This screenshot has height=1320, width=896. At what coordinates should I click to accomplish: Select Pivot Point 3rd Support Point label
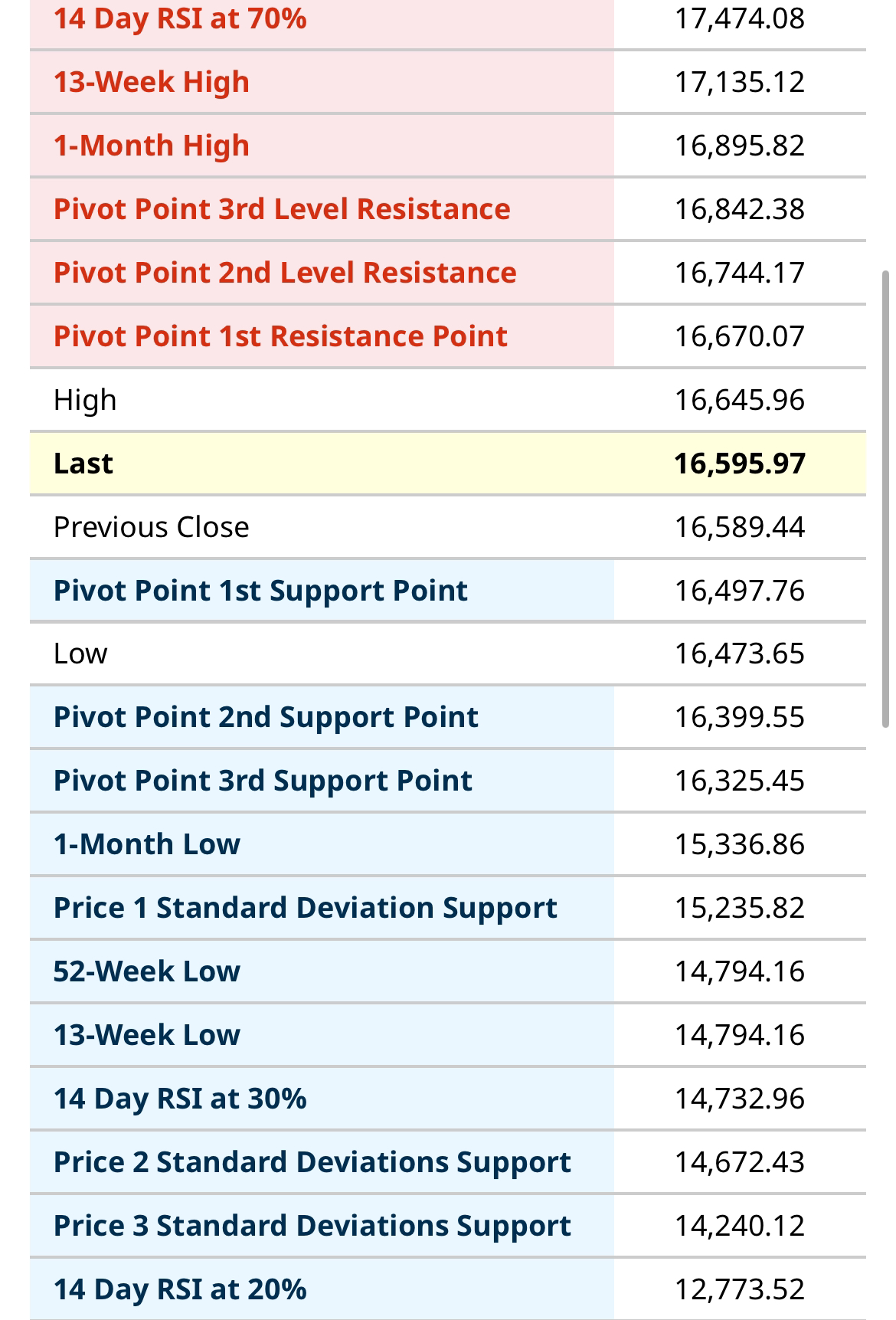[x=263, y=781]
